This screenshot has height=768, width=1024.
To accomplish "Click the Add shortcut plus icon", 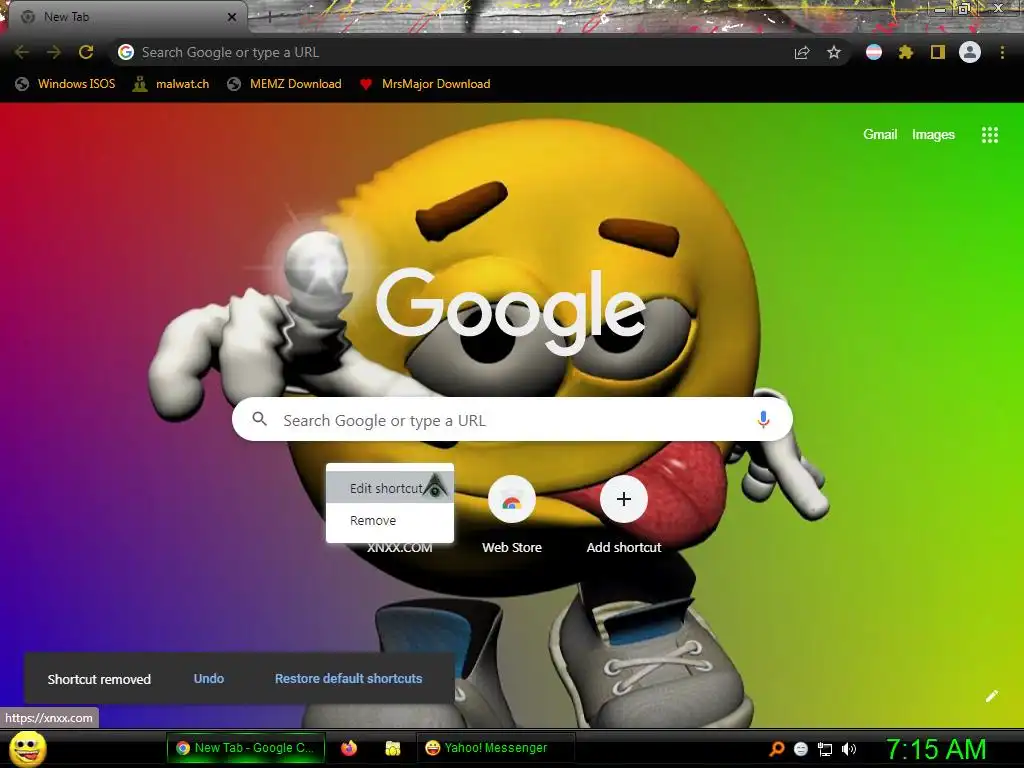I will pyautogui.click(x=624, y=500).
